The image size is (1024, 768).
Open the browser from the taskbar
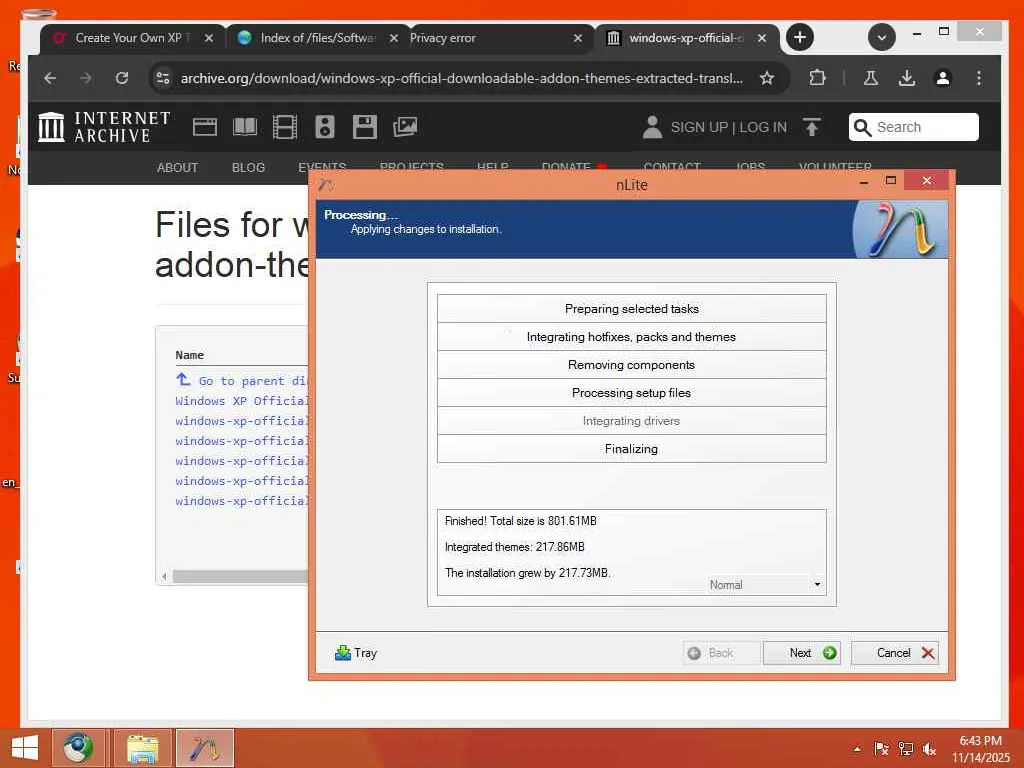(x=78, y=748)
